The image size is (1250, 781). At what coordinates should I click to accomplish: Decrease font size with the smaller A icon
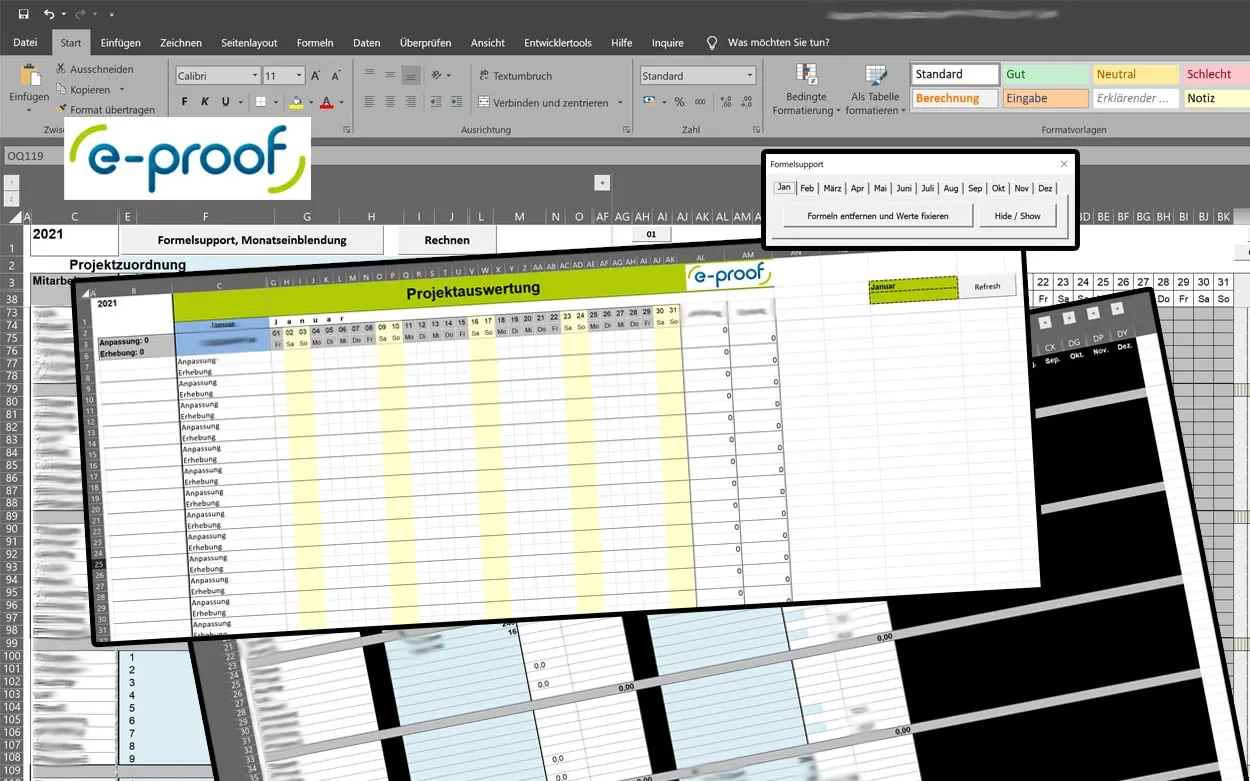tap(335, 76)
